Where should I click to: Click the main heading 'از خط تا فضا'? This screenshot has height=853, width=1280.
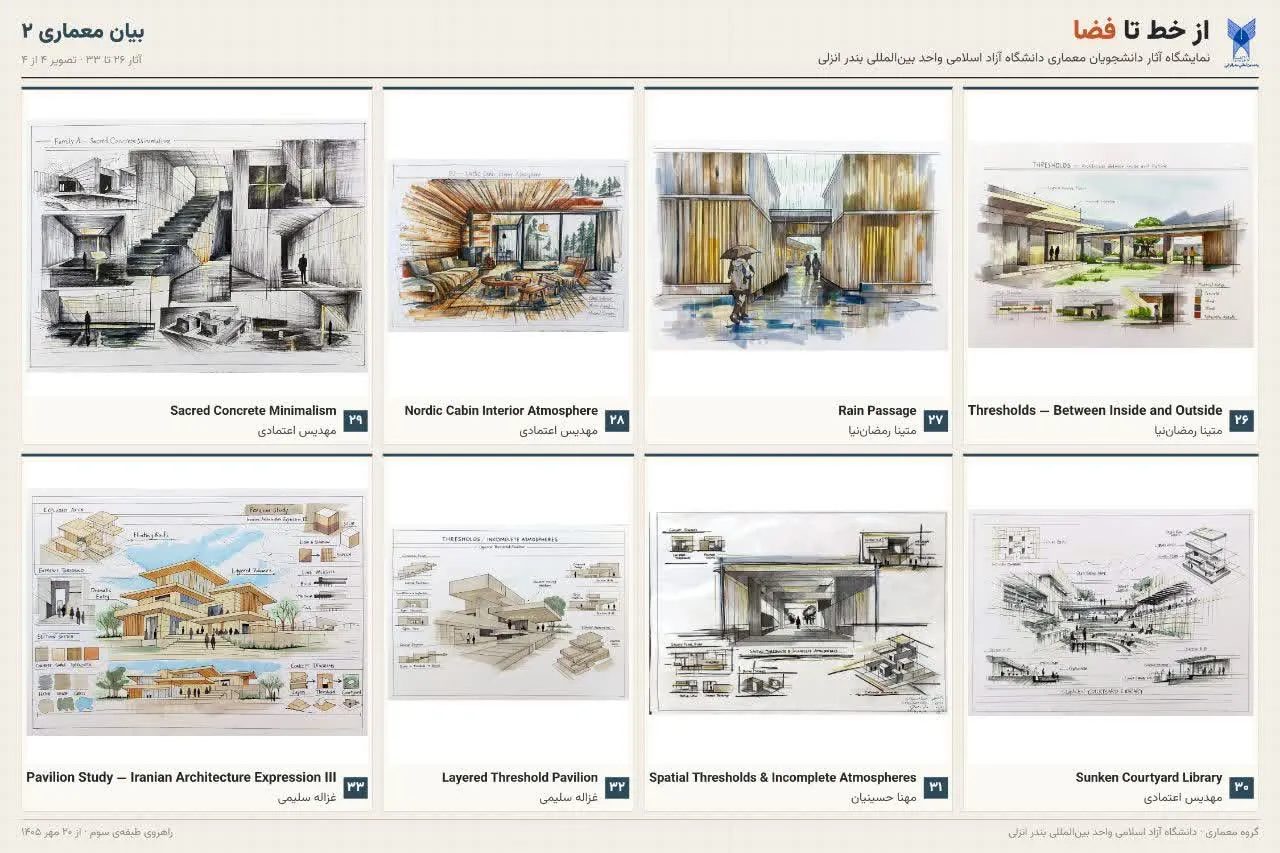coord(1141,31)
